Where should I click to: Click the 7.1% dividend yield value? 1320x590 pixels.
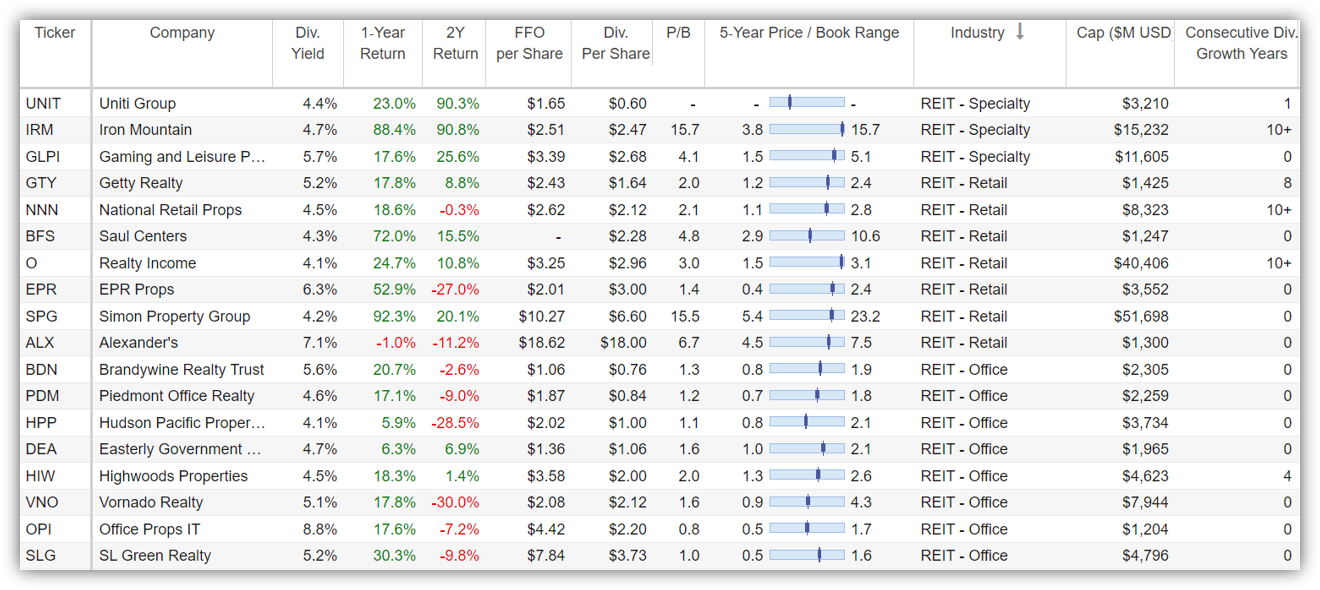click(320, 343)
